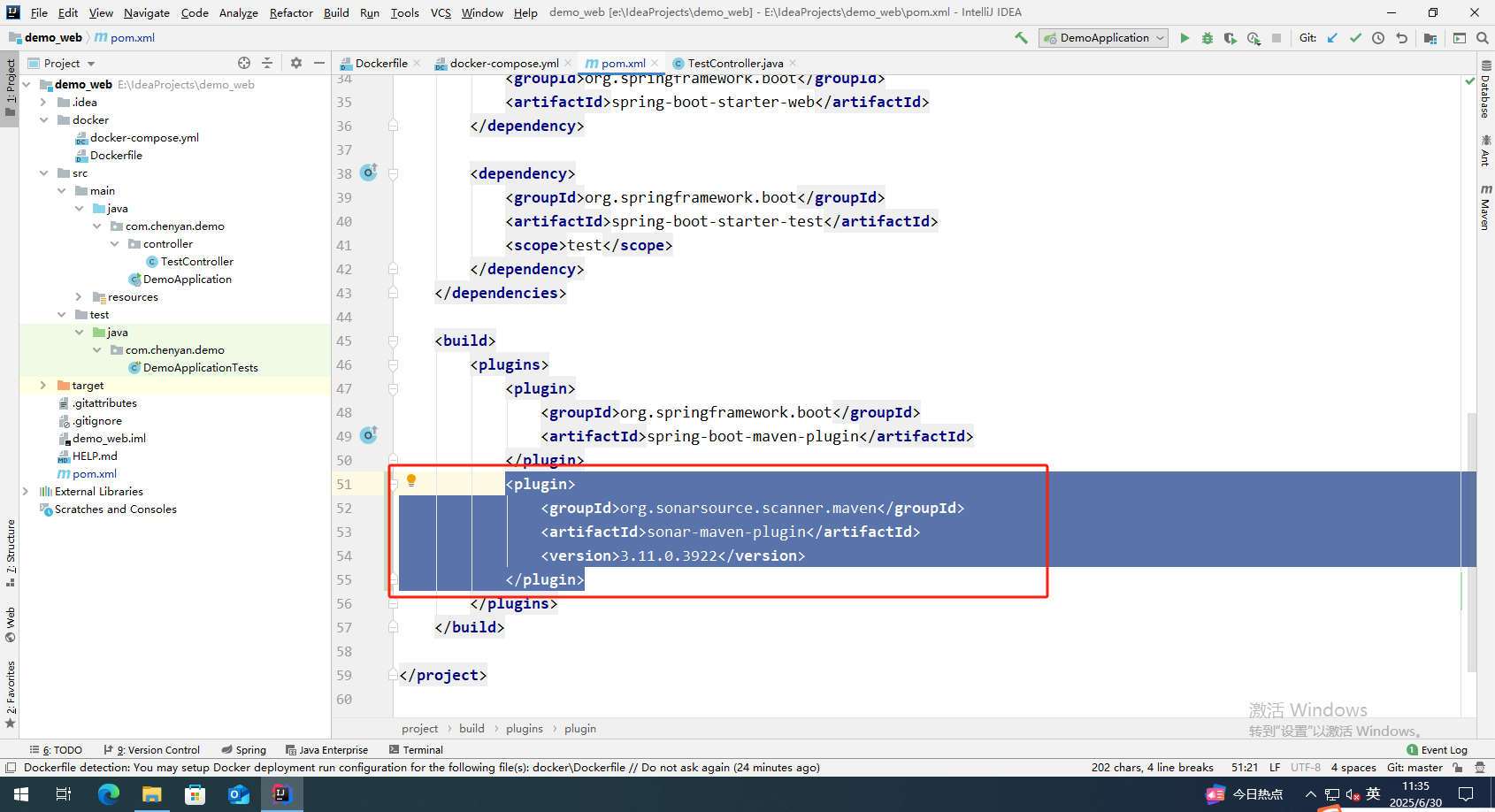The width and height of the screenshot is (1495, 812).
Task: Click the yellow intention bulb on line 51
Action: [411, 480]
